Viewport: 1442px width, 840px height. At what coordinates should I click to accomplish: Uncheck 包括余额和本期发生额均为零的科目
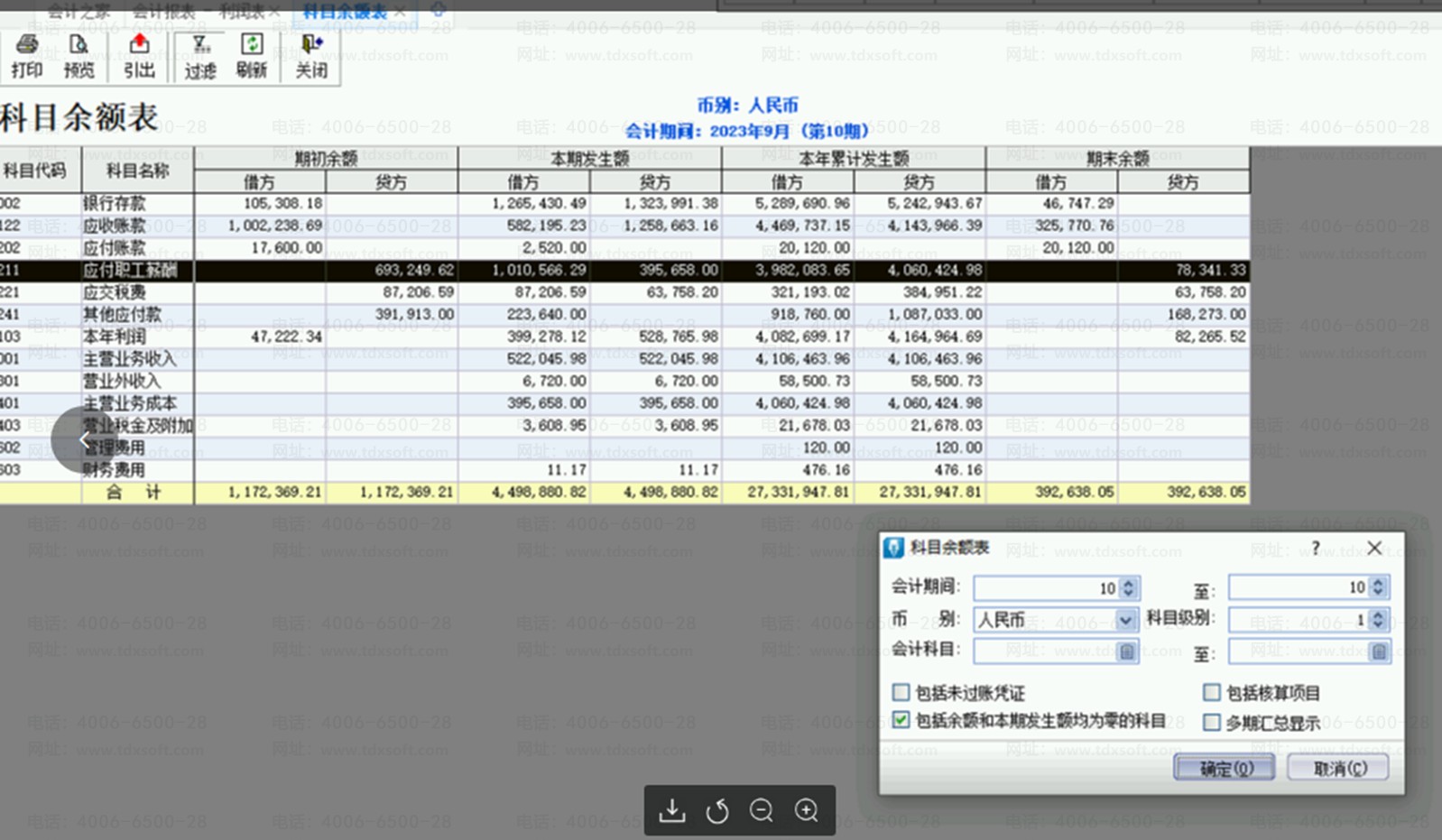coord(901,720)
